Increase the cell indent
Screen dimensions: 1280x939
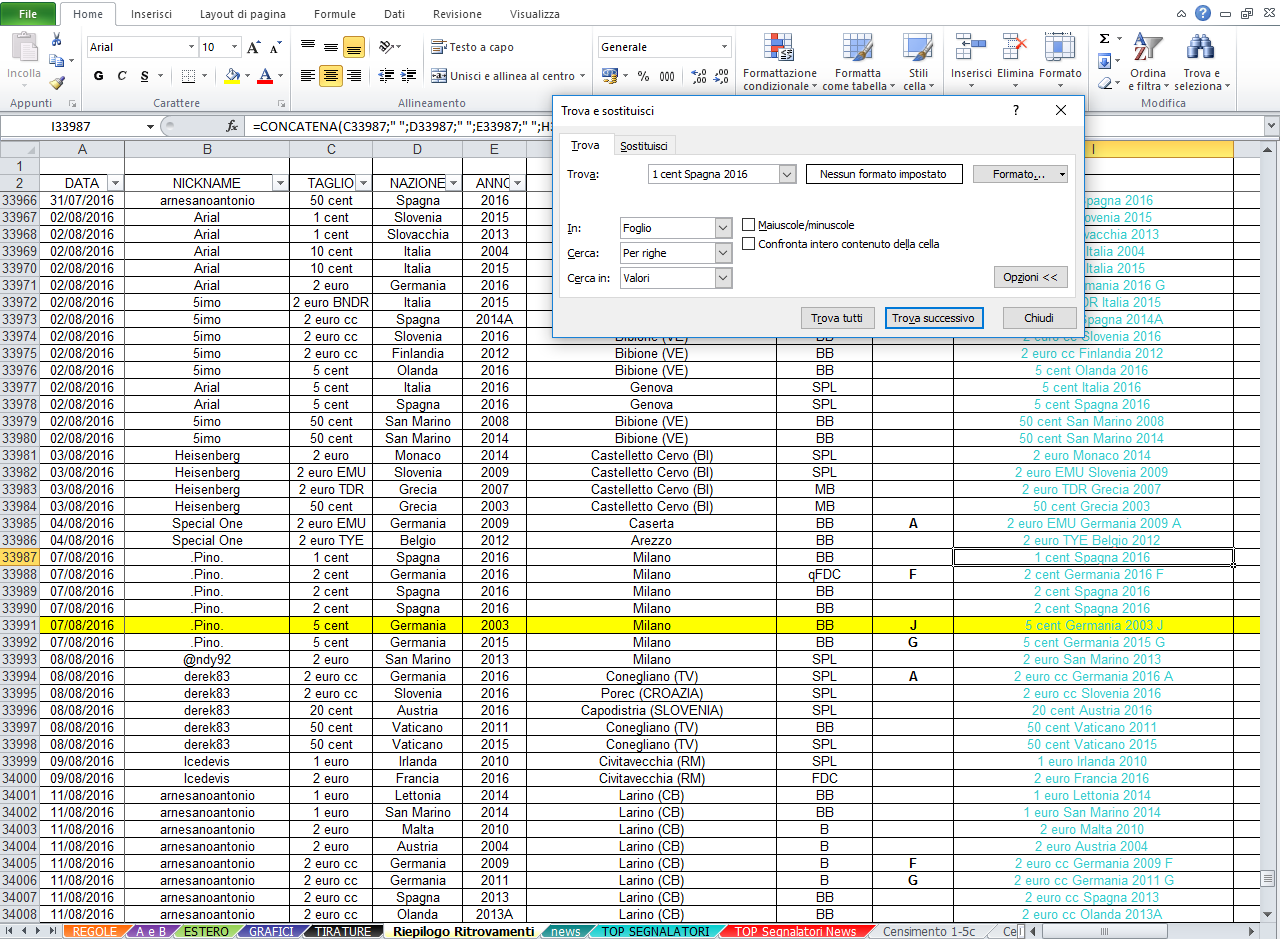click(408, 76)
